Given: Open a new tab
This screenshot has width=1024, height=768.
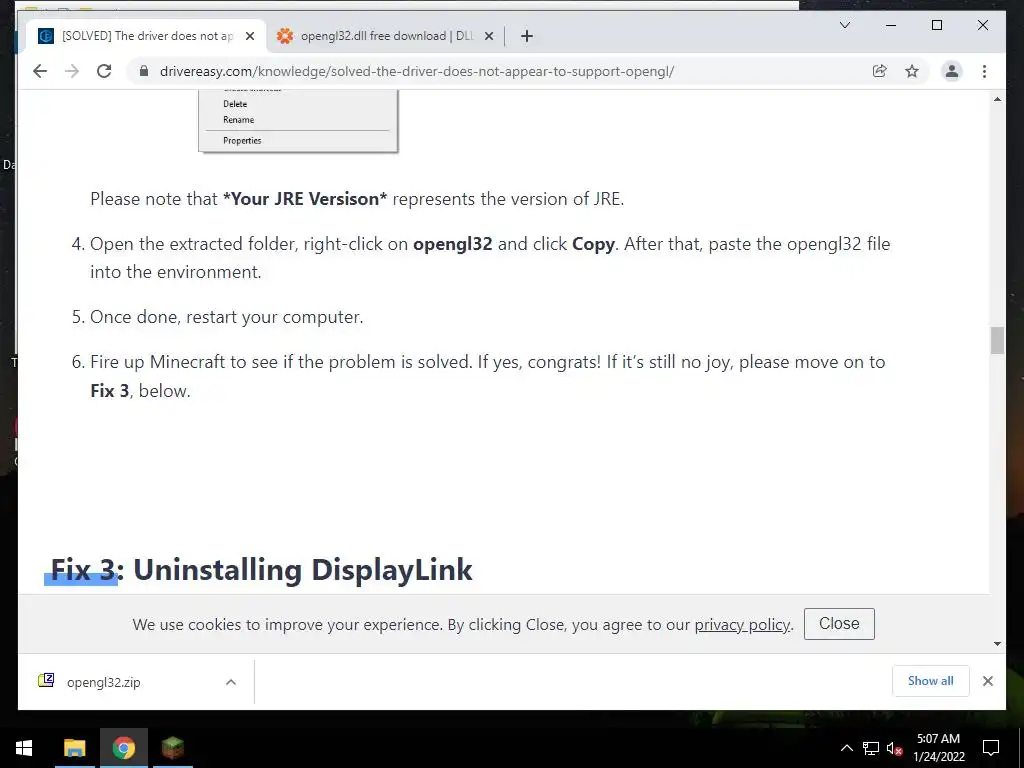Looking at the screenshot, I should (x=527, y=37).
